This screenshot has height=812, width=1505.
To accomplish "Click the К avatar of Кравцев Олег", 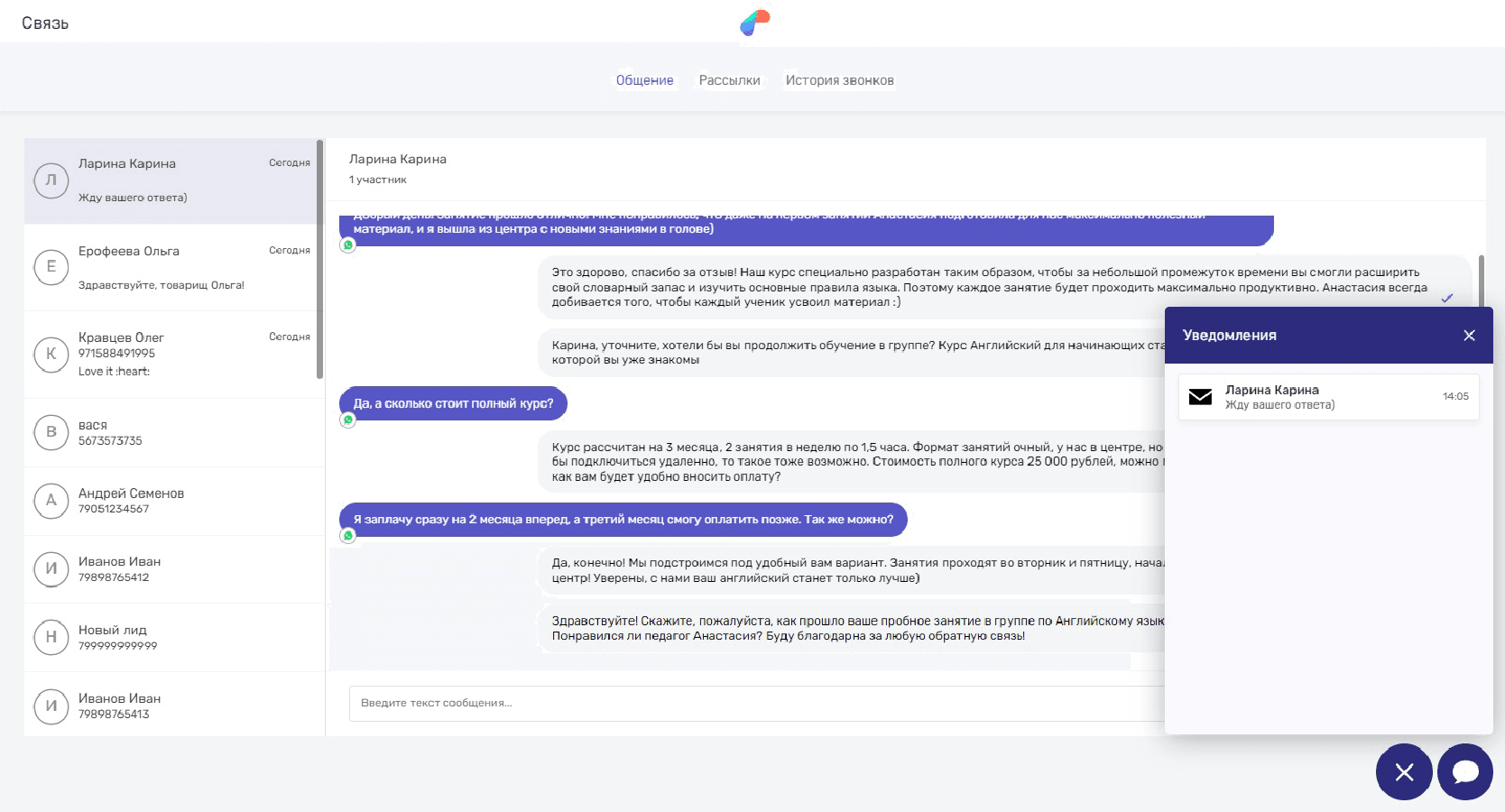I will click(x=51, y=354).
